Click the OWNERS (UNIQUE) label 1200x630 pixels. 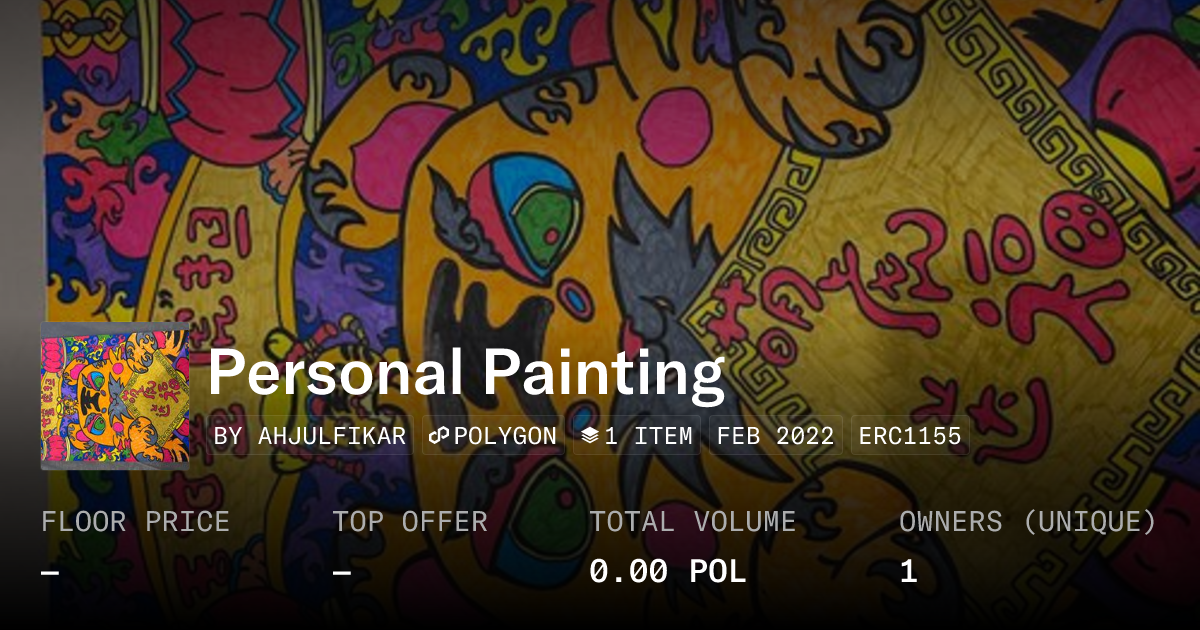1028,522
